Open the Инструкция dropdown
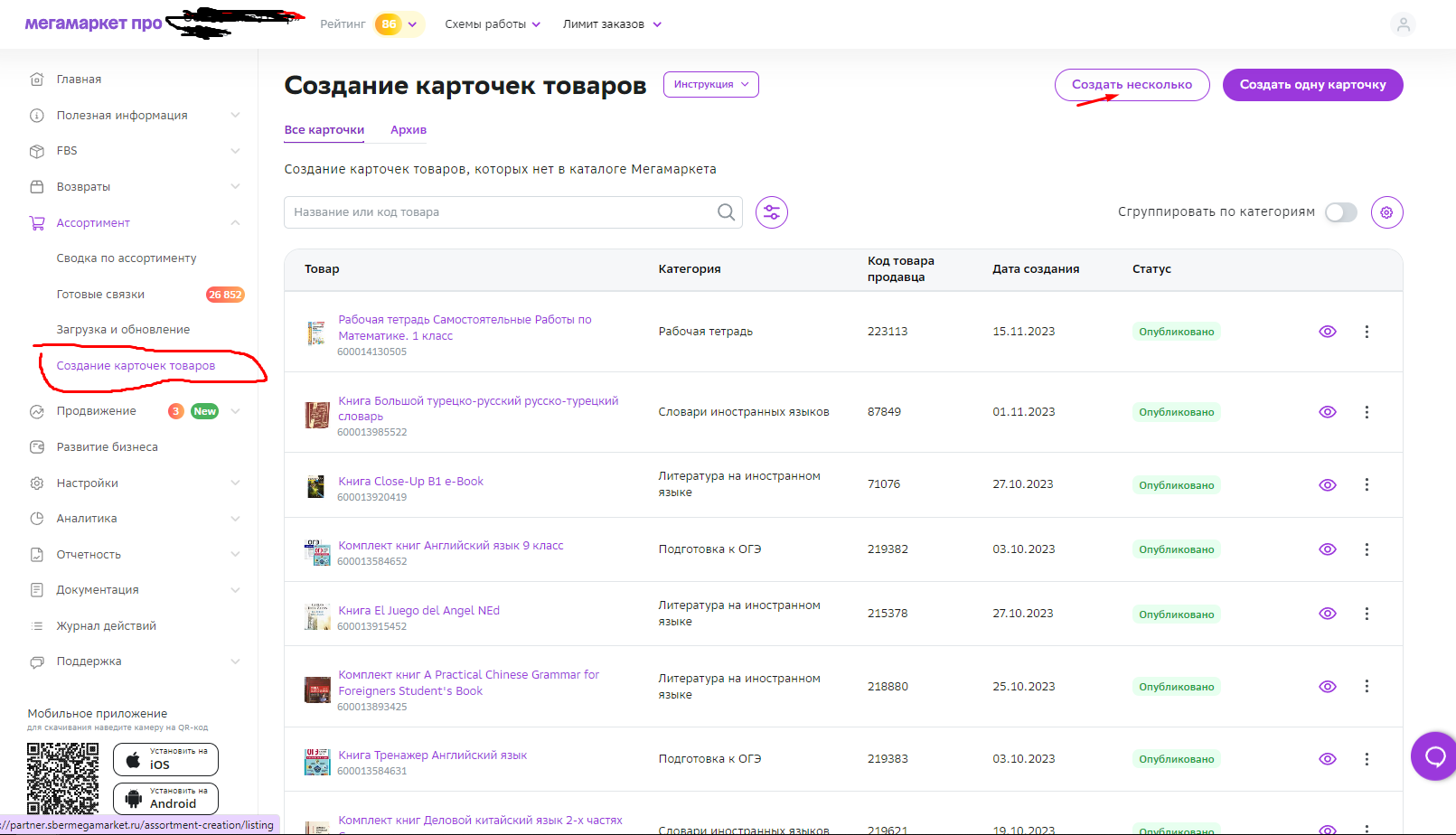1456x835 pixels. click(710, 84)
